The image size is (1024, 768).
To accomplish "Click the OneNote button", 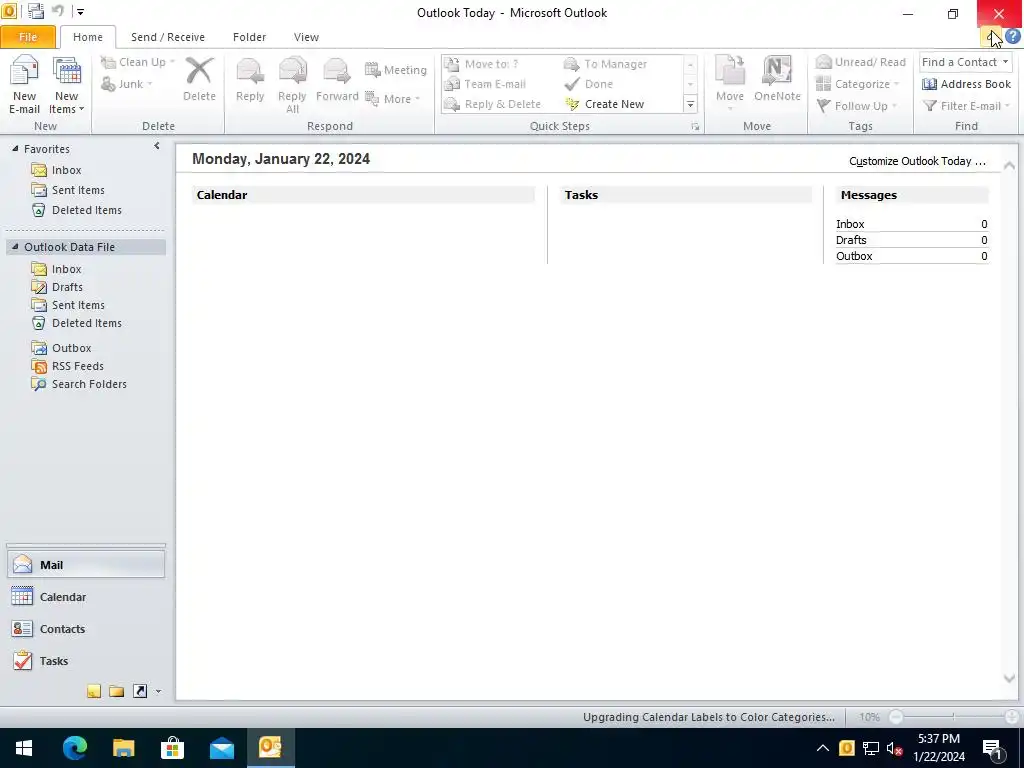I will pyautogui.click(x=777, y=79).
